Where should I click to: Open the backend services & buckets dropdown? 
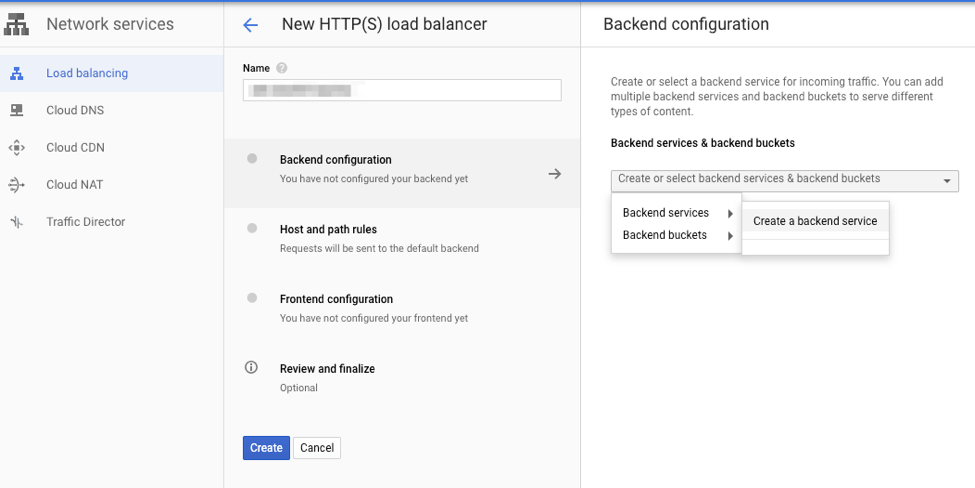click(x=784, y=180)
